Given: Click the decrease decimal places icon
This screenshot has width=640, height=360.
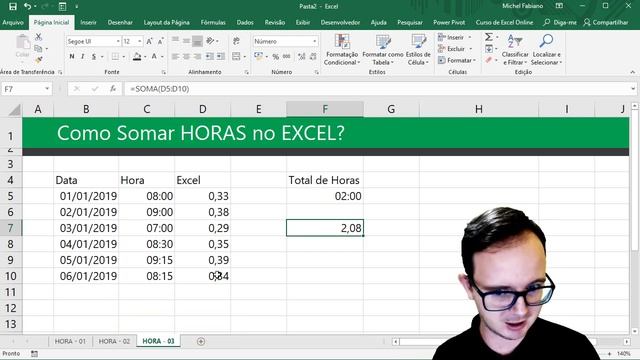Looking at the screenshot, I should (x=313, y=56).
